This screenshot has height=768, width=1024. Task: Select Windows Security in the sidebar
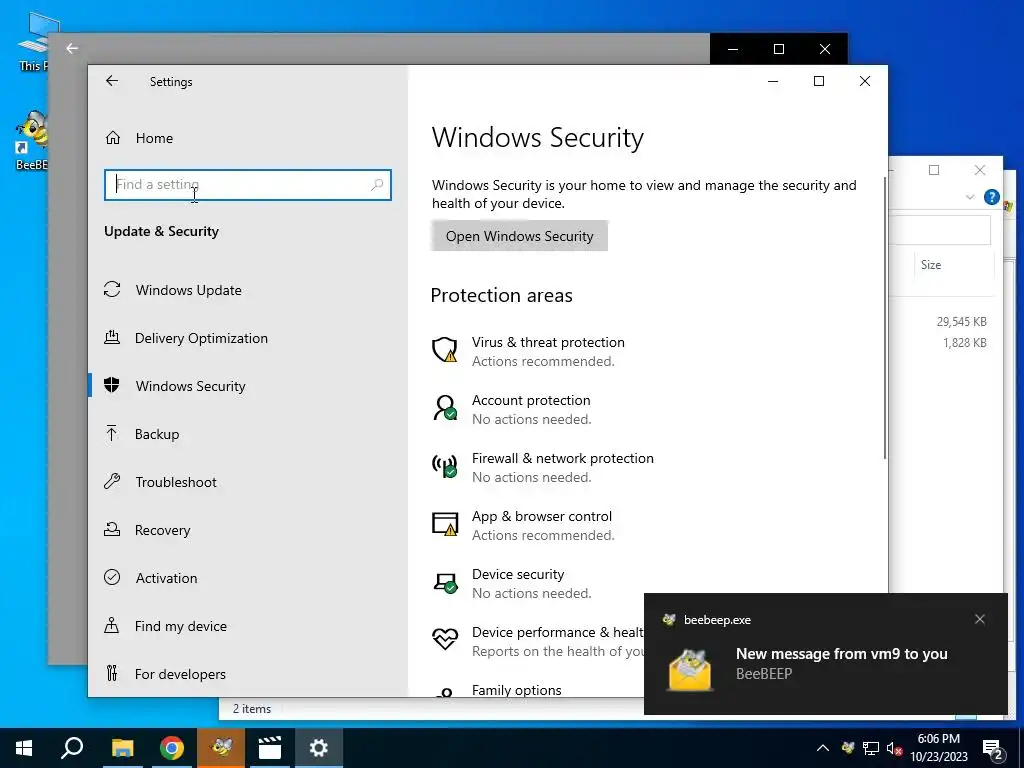(x=191, y=386)
